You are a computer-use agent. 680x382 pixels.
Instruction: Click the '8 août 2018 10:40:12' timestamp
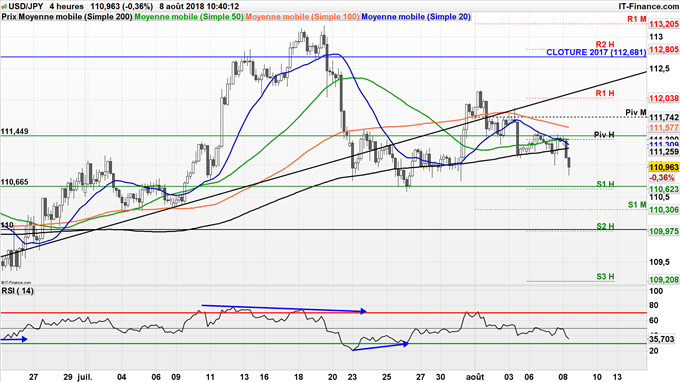[199, 7]
